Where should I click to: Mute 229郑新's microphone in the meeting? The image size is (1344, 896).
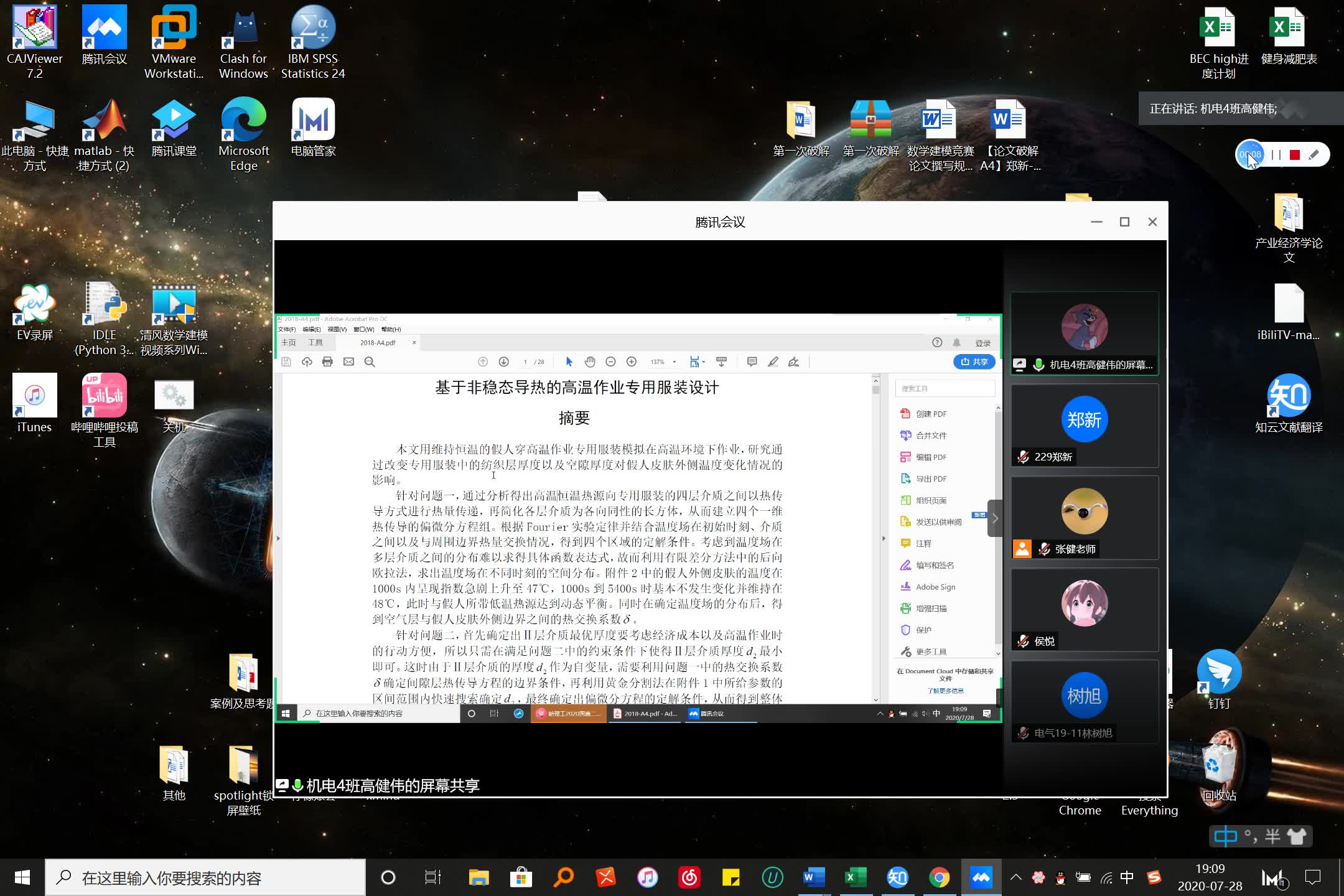click(x=1024, y=456)
